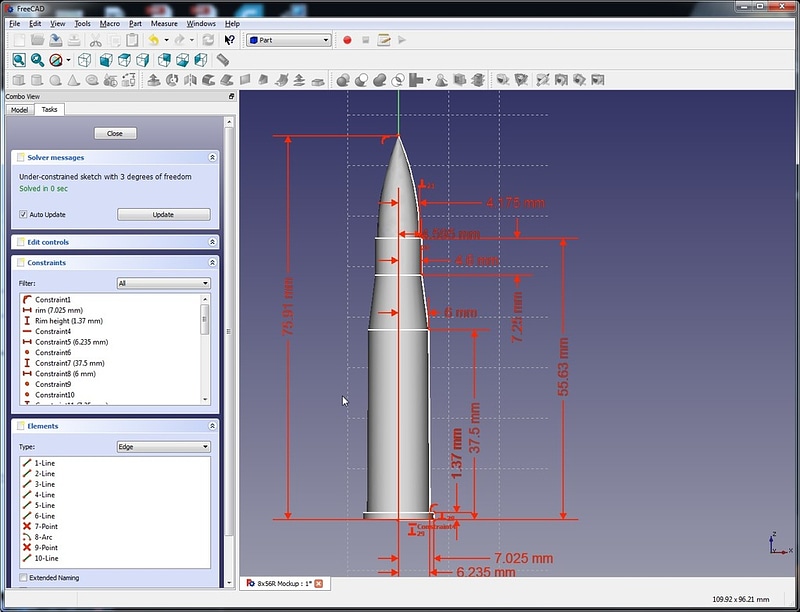Select 'Rim height (1.37 mm)' constraint
The width and height of the screenshot is (800, 612).
tap(69, 321)
